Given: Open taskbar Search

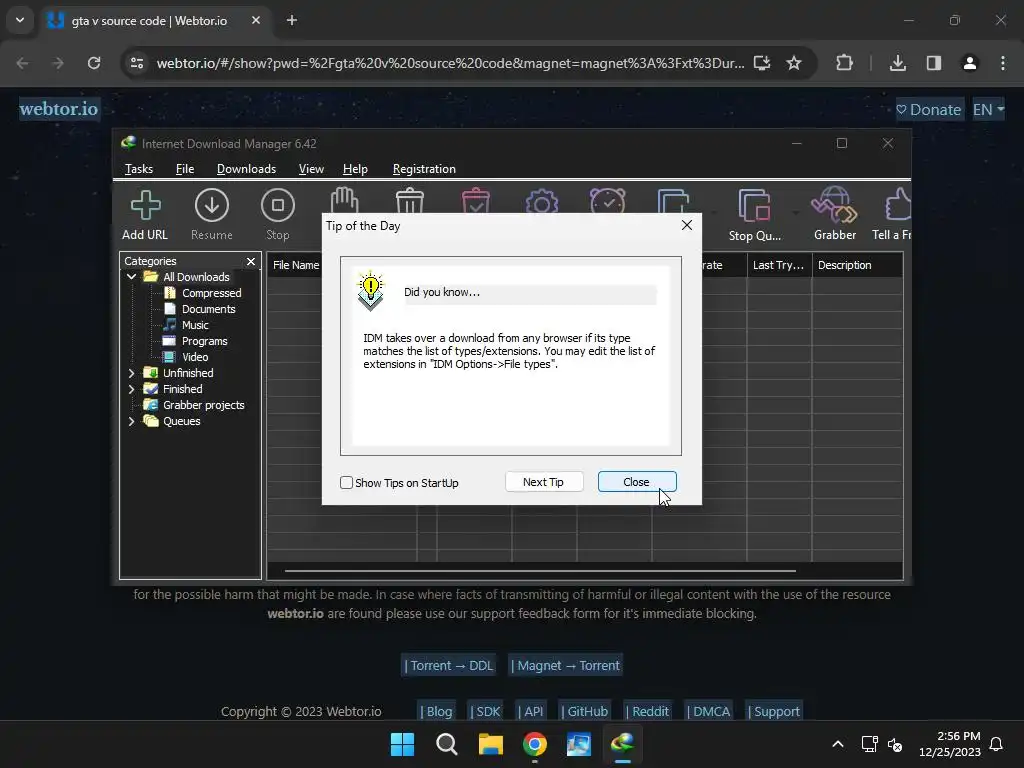Looking at the screenshot, I should 447,744.
